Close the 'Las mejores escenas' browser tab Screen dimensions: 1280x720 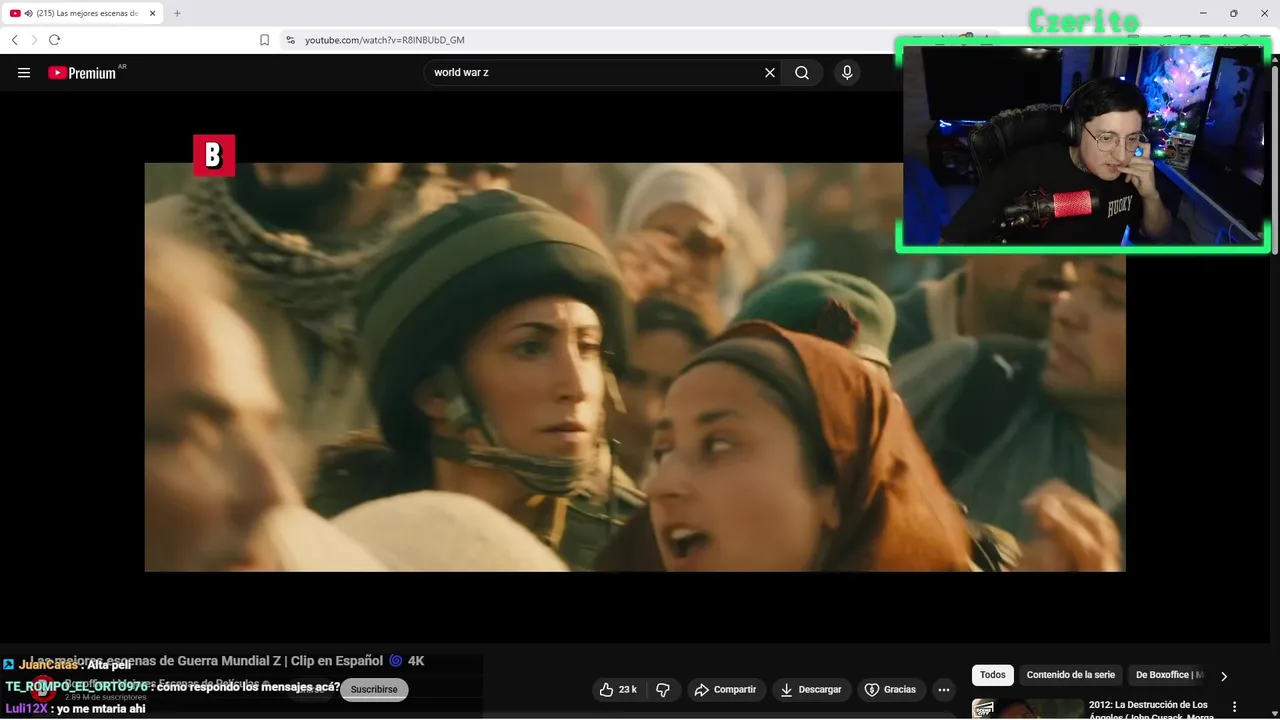pyautogui.click(x=153, y=13)
